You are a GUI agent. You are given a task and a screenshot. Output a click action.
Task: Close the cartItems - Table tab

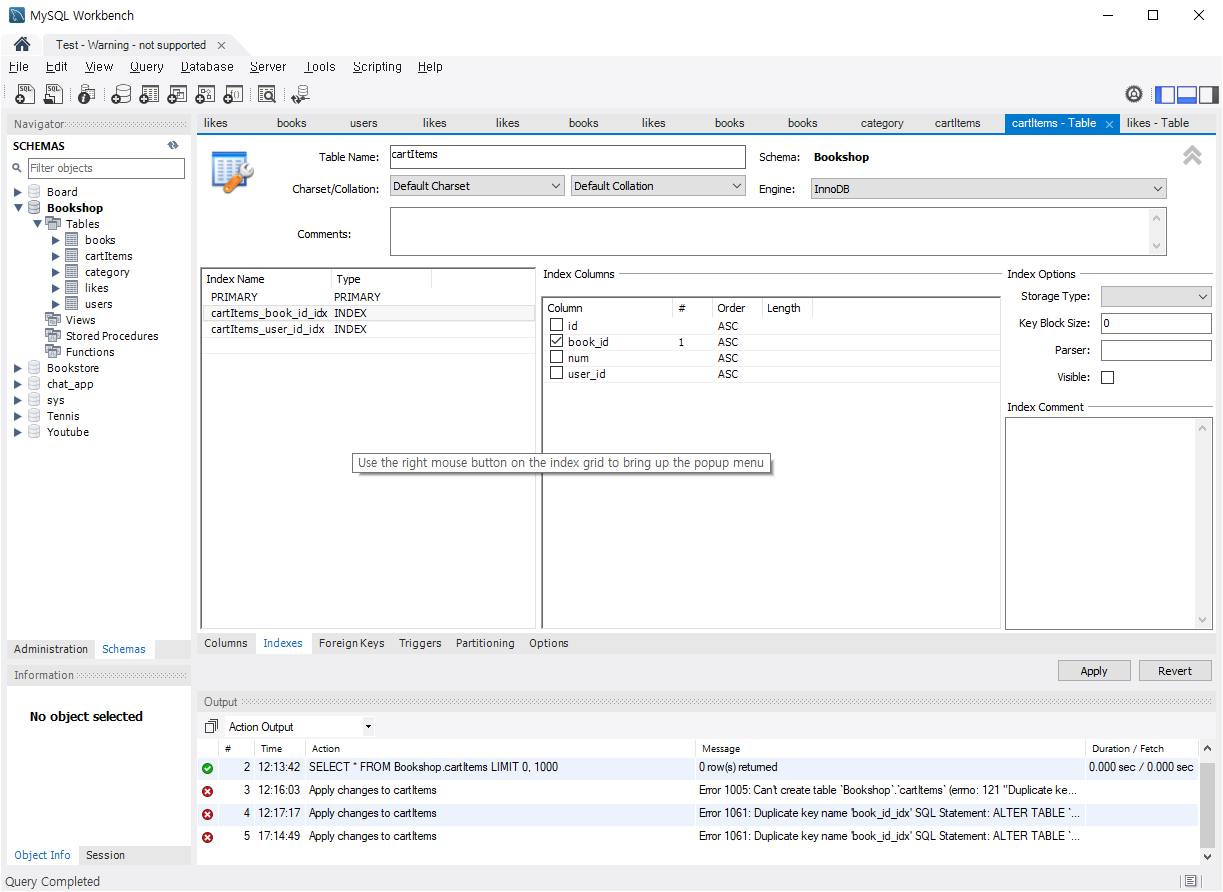(x=1109, y=124)
